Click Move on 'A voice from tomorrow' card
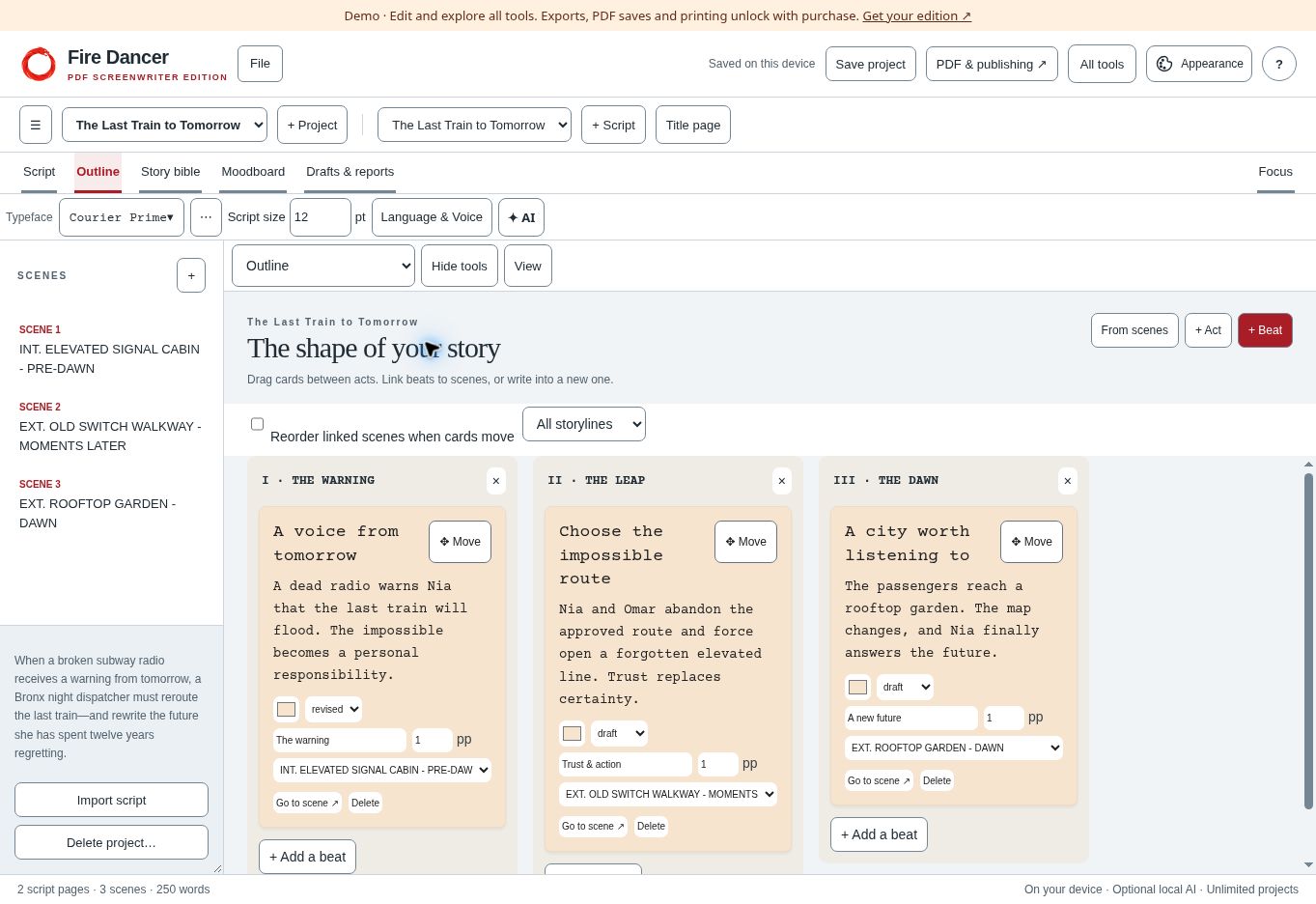This screenshot has height=904, width=1316. pyautogui.click(x=460, y=542)
